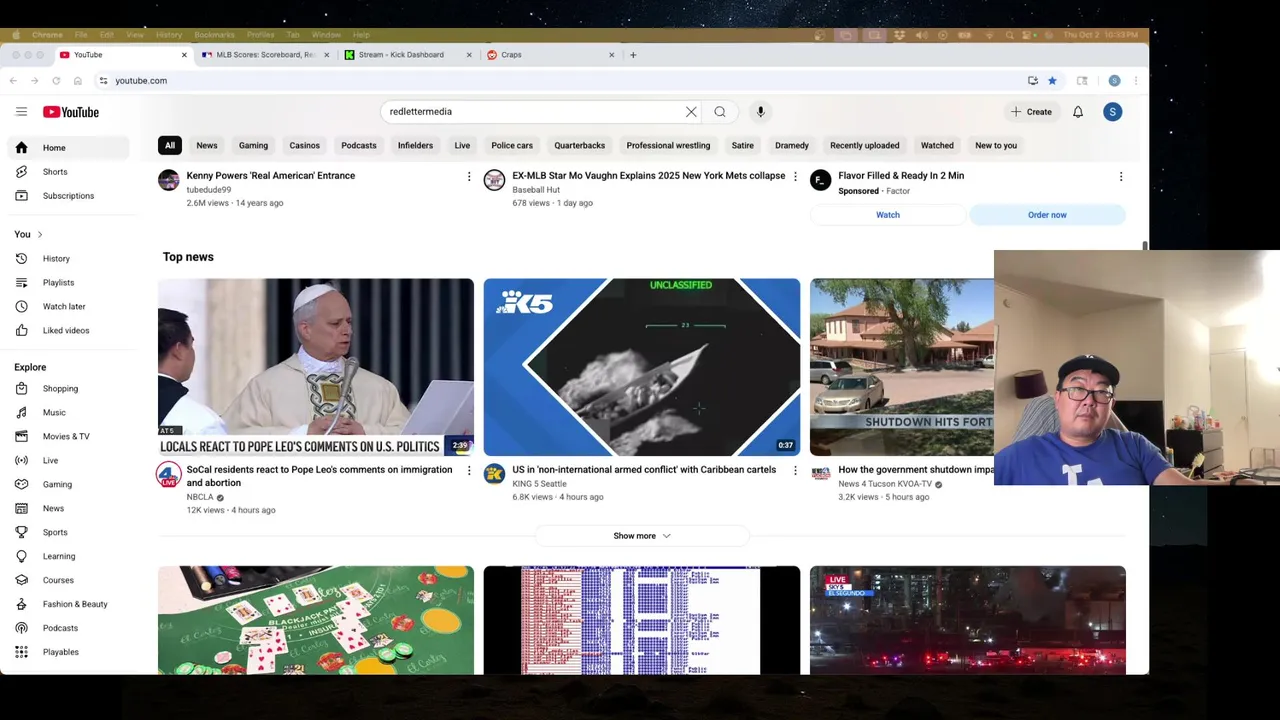Screen dimensions: 1280x720
Task: Open Learning in the sidebar
Action: pyautogui.click(x=68, y=556)
